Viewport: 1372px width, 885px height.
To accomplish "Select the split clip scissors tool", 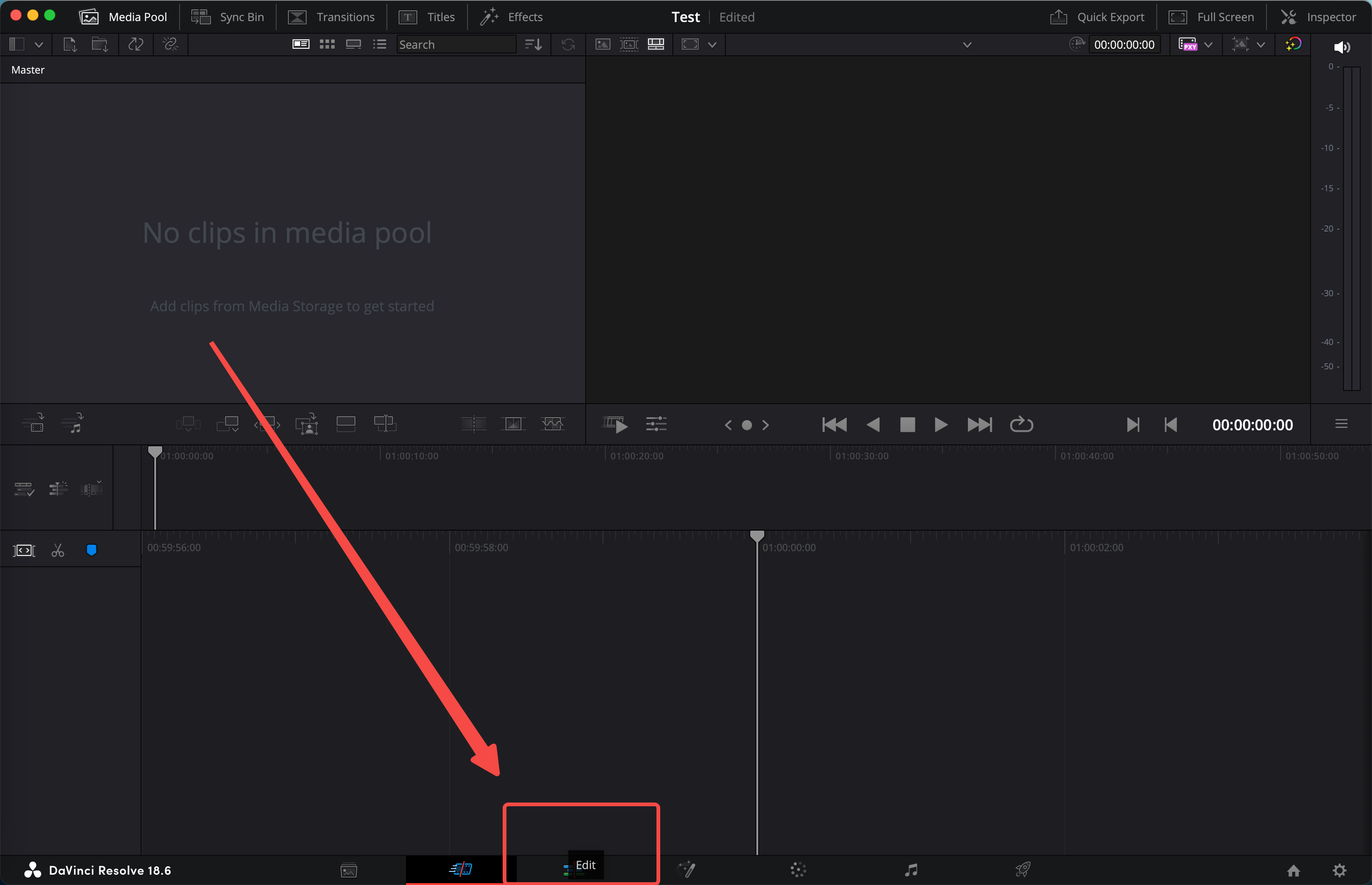I will [58, 550].
